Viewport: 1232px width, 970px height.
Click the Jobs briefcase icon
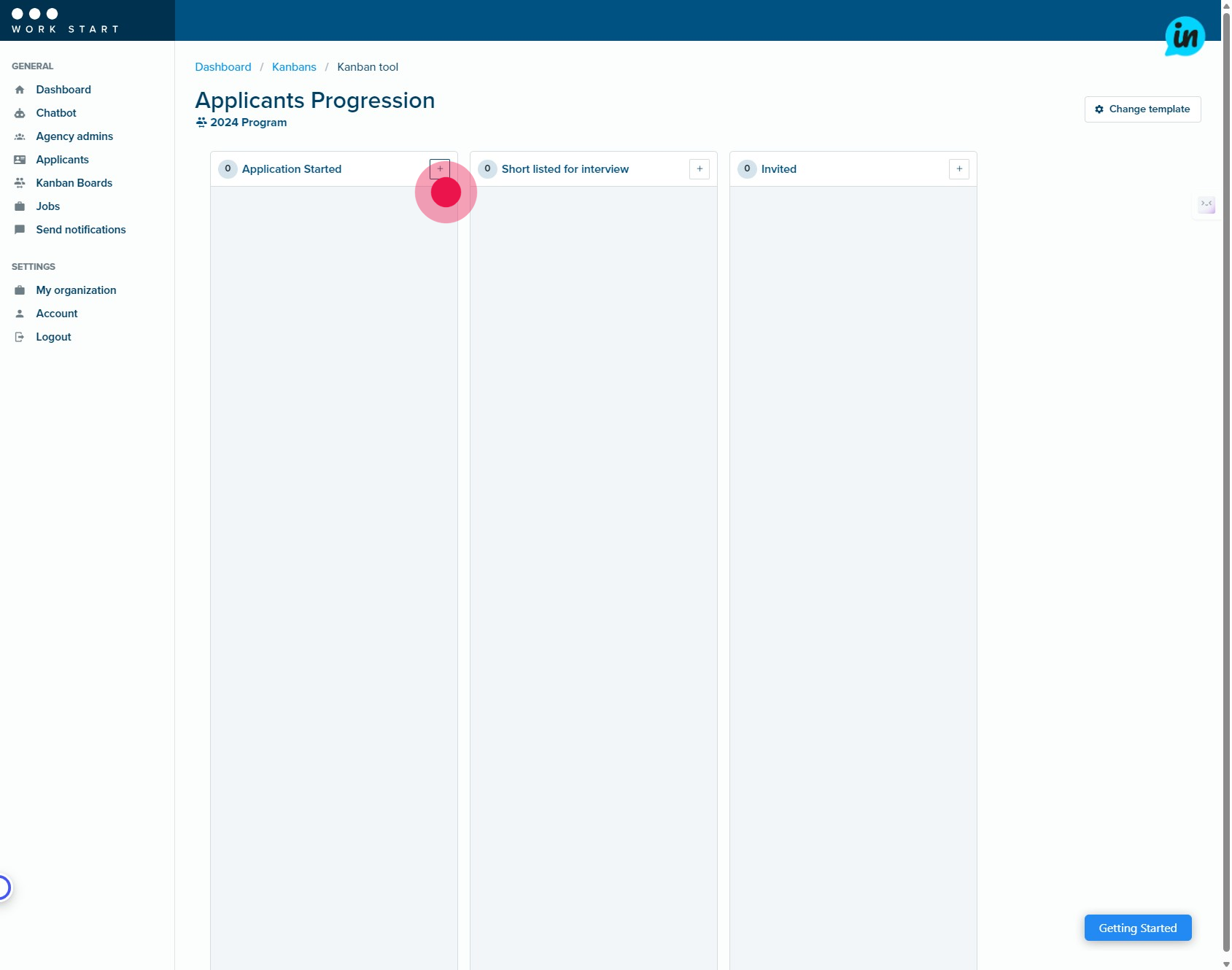(x=20, y=206)
